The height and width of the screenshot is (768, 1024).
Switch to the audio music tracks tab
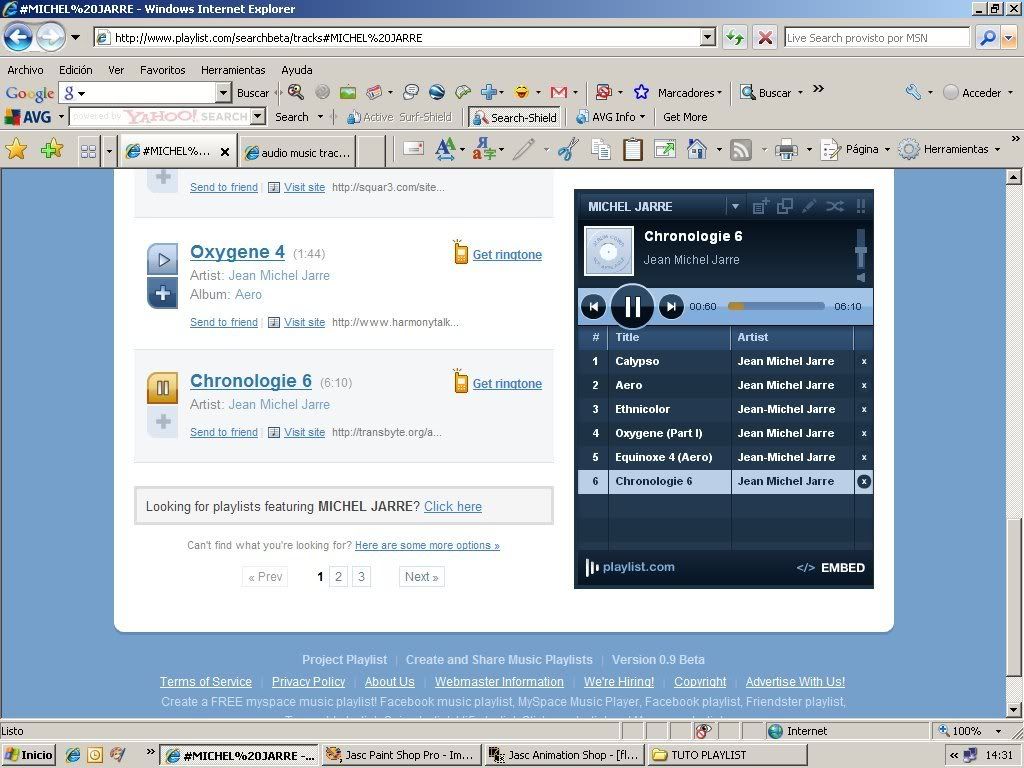(297, 152)
